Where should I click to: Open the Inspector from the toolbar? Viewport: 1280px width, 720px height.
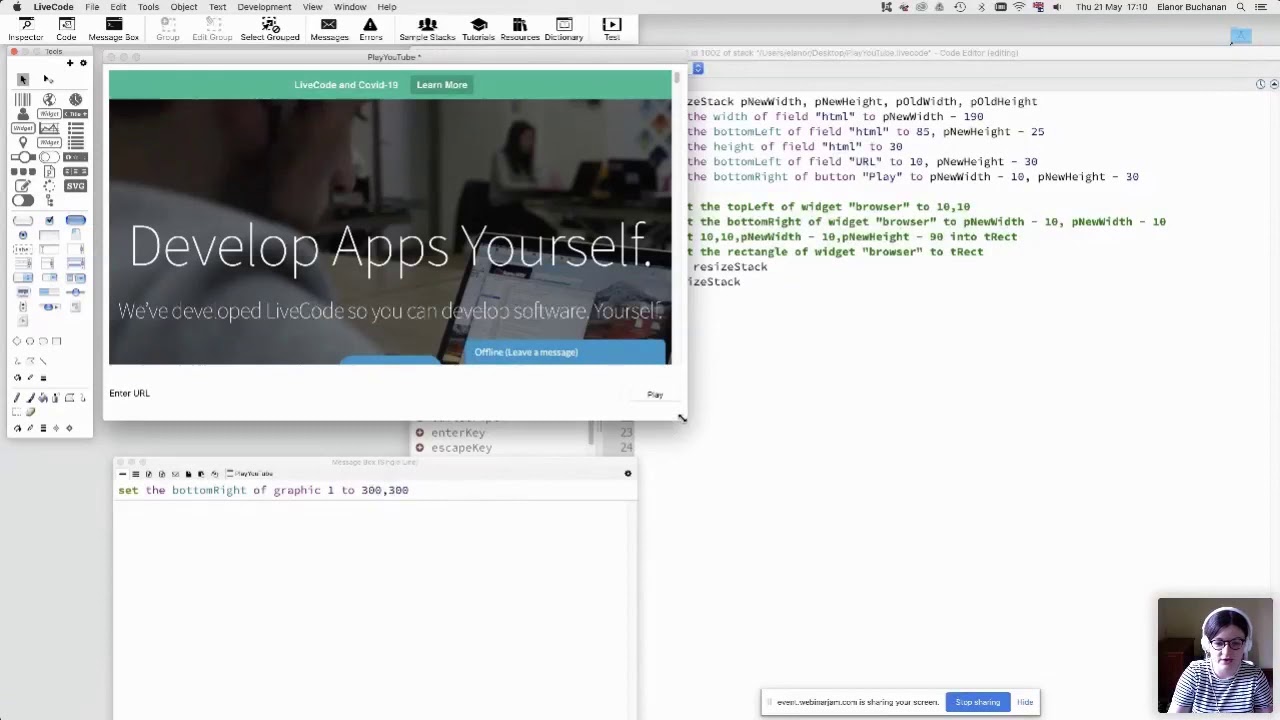click(26, 29)
